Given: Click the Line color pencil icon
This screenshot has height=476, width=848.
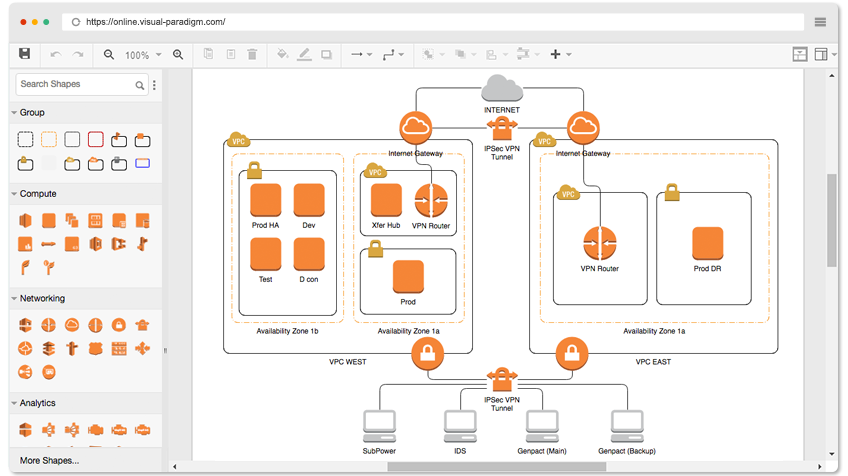Looking at the screenshot, I should tap(304, 54).
